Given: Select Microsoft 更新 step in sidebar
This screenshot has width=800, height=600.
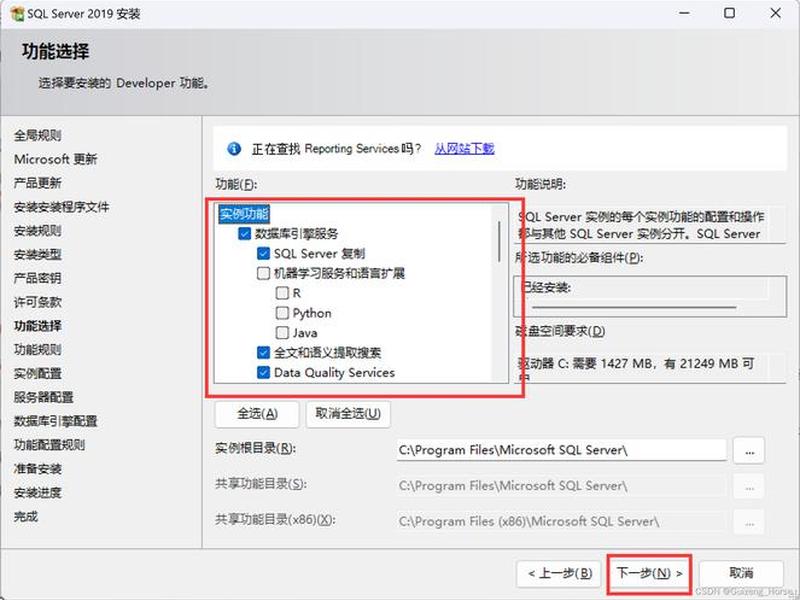Looking at the screenshot, I should click(56, 159).
